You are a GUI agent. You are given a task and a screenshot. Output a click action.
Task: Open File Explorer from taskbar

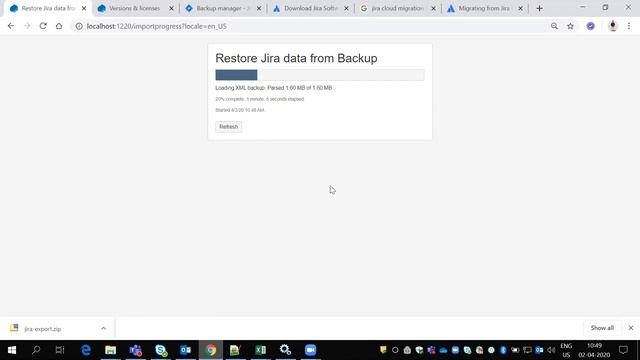pos(111,350)
